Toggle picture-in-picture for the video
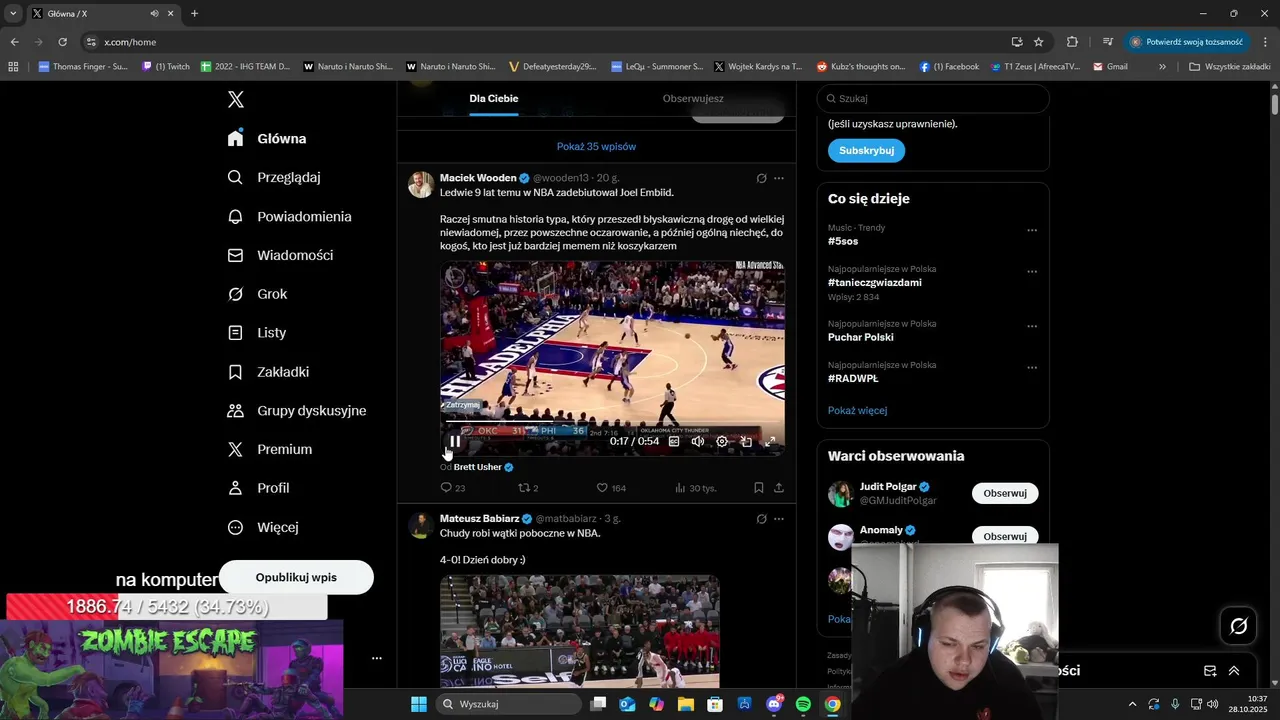The height and width of the screenshot is (720, 1280). (x=746, y=441)
